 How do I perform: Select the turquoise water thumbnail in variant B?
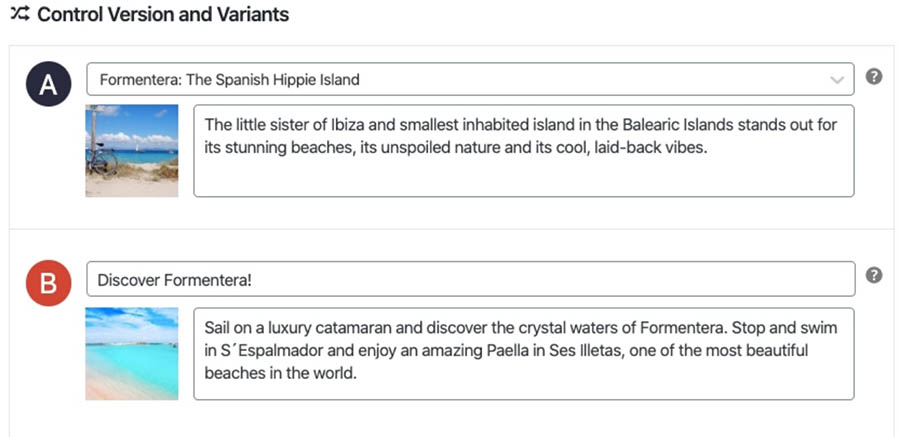132,353
